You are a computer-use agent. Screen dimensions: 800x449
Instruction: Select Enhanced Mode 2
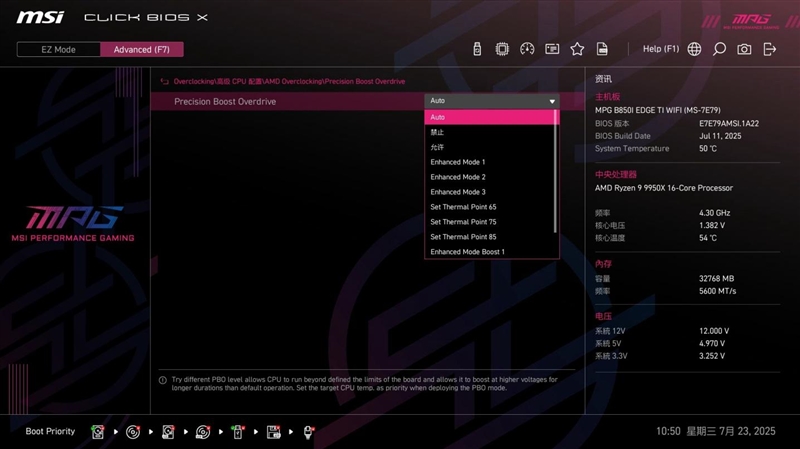click(458, 177)
